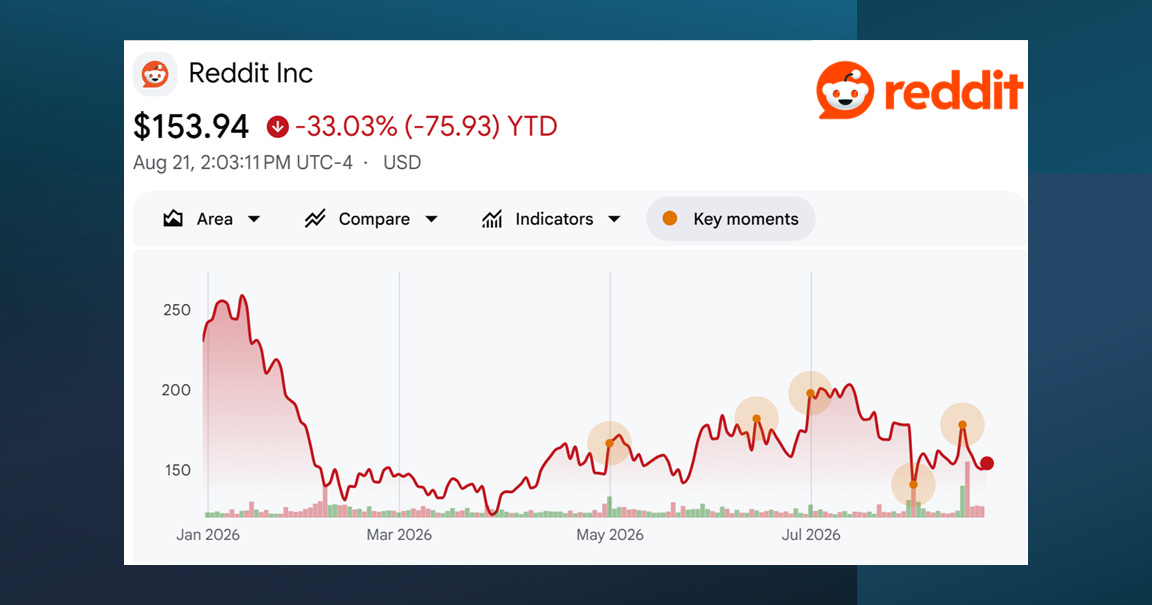Click the -33.03% (-75.93) YTD text
The image size is (1152, 605).
426,126
